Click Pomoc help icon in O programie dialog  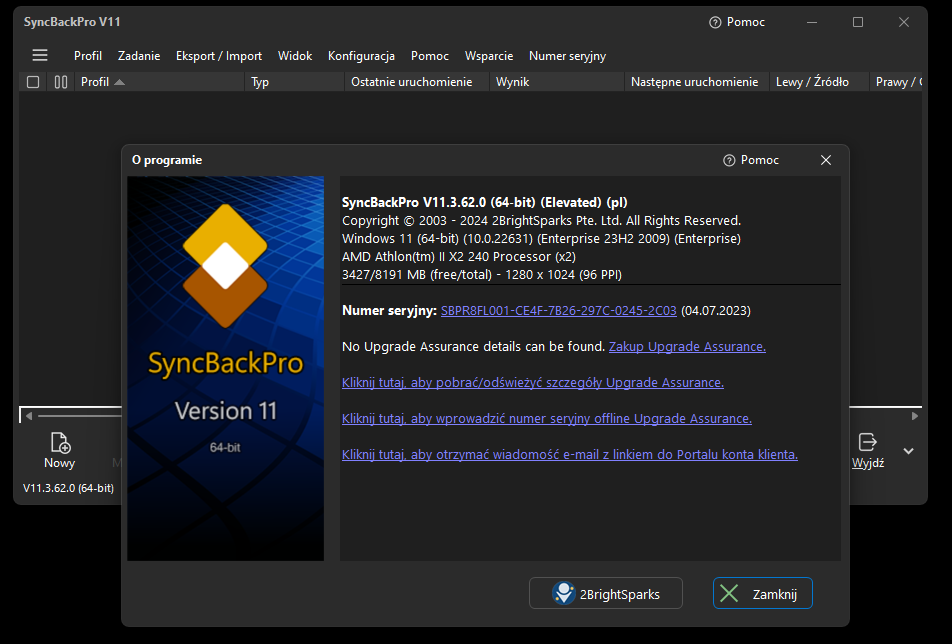tap(729, 160)
